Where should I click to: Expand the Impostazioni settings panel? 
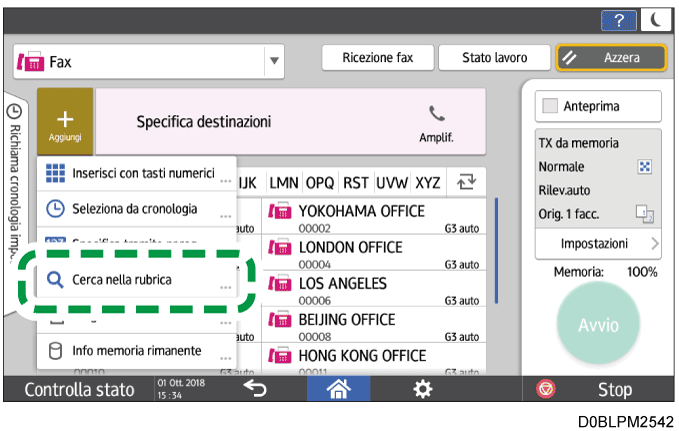tap(597, 244)
